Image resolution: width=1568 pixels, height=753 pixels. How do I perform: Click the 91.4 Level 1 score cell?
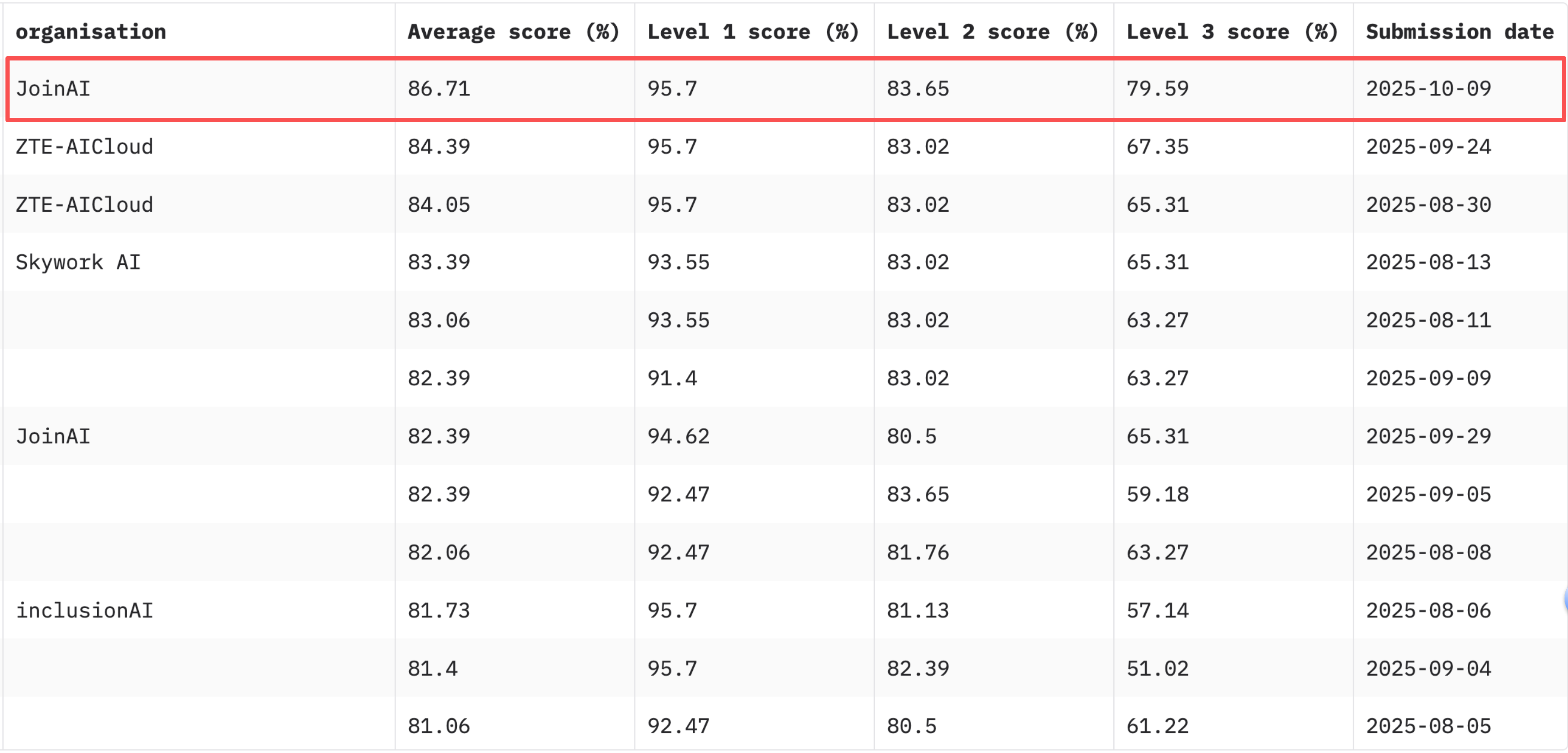pyautogui.click(x=672, y=378)
